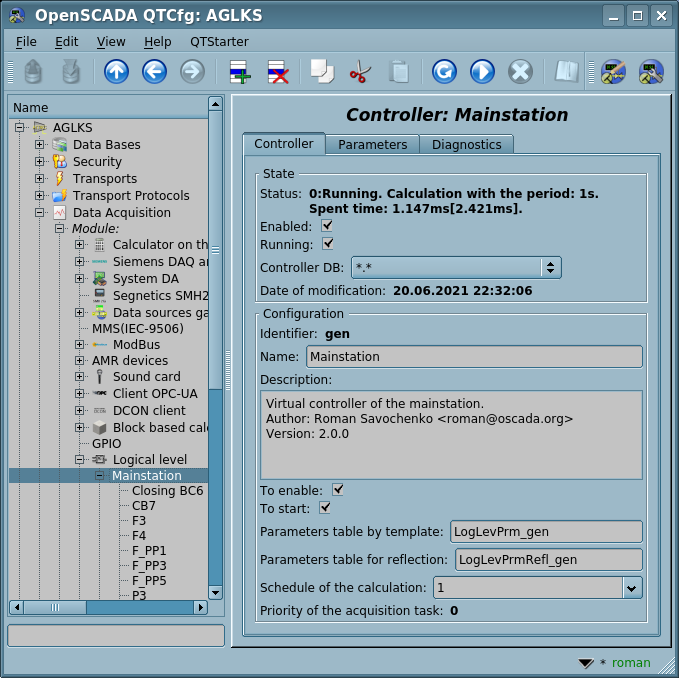This screenshot has height=678, width=679.
Task: Toggle the To enable checkbox
Action: [x=338, y=490]
